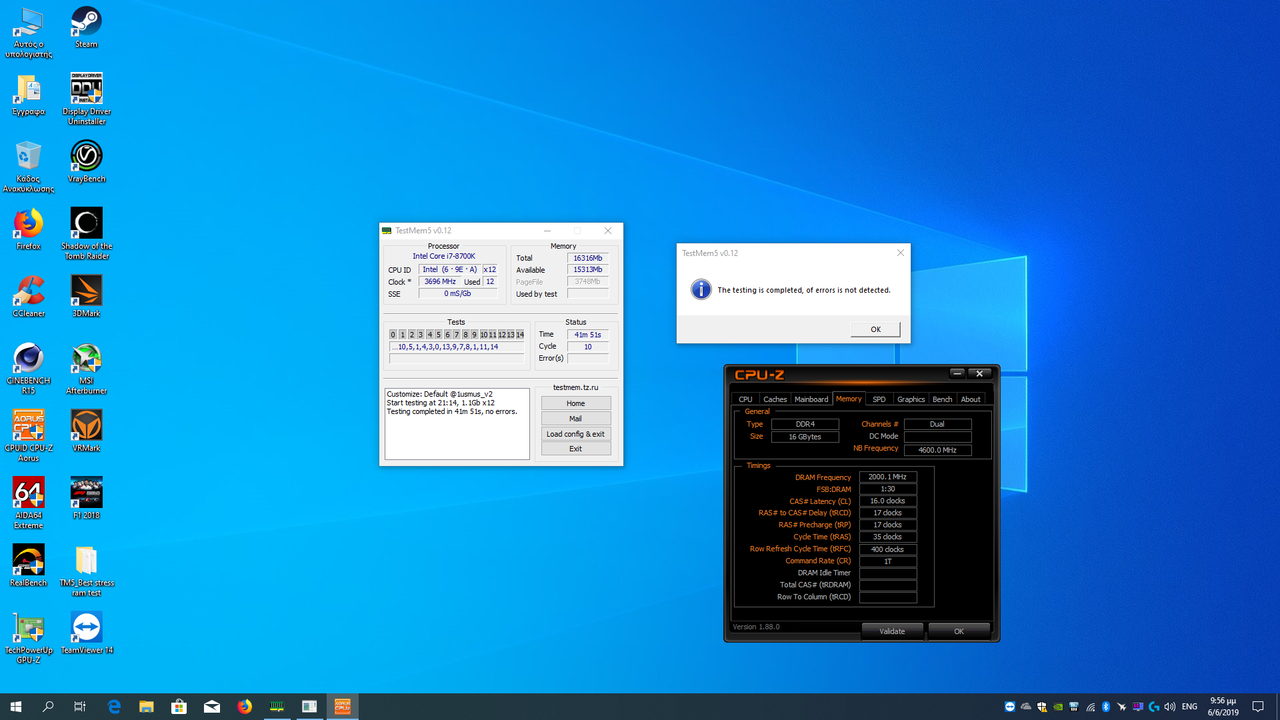Image resolution: width=1280 pixels, height=720 pixels.
Task: Open Cinebench R15 shortcut
Action: [x=28, y=368]
